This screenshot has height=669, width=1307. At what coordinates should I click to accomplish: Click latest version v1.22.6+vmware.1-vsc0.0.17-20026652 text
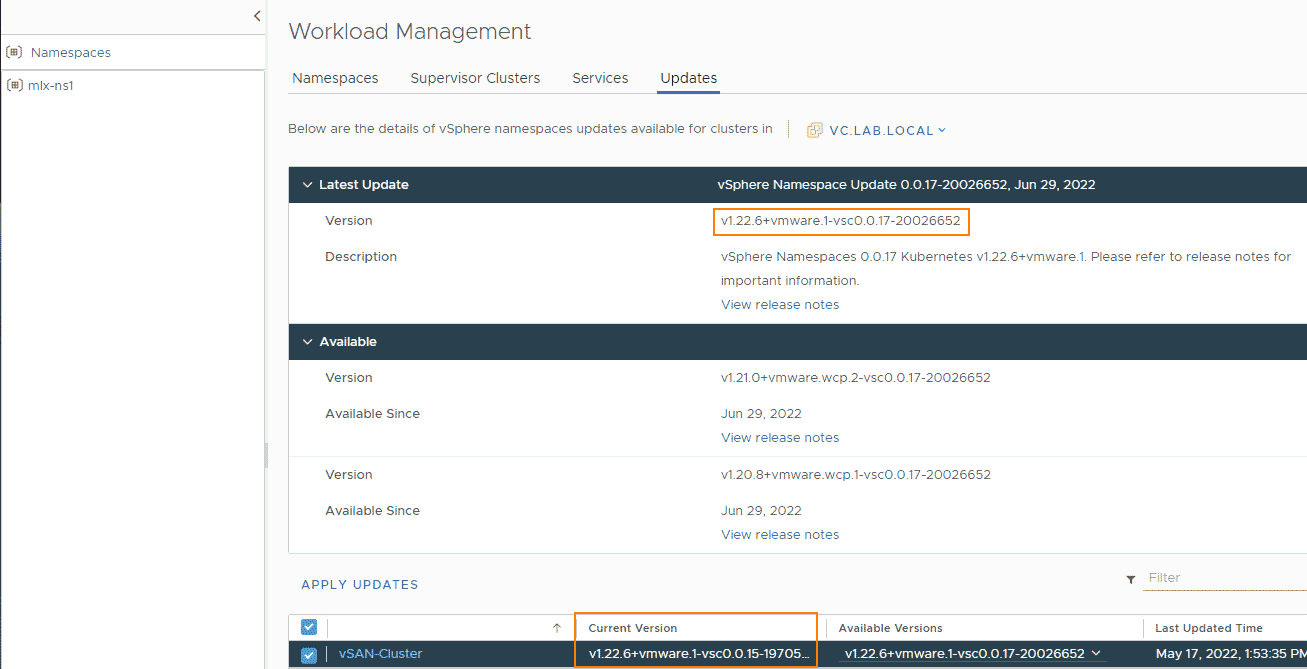(840, 220)
